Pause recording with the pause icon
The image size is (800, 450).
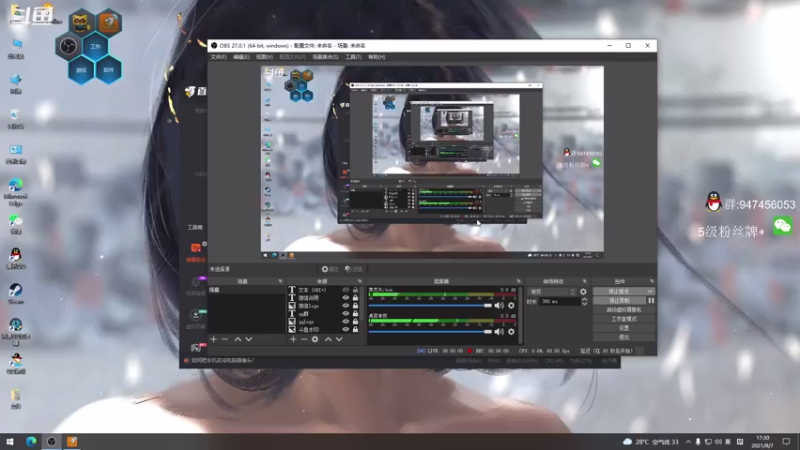pyautogui.click(x=651, y=301)
